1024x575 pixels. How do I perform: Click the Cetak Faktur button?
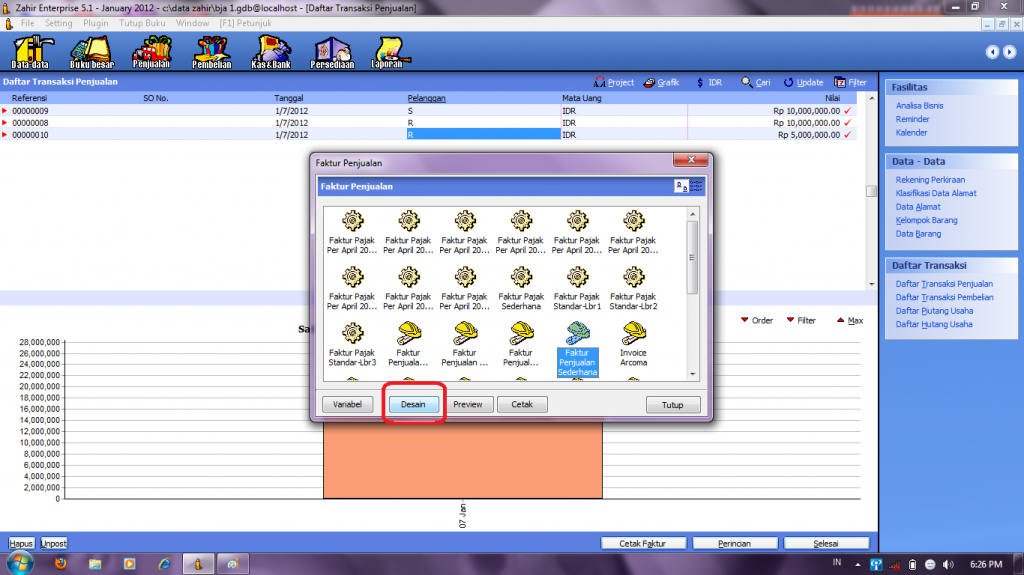click(643, 543)
